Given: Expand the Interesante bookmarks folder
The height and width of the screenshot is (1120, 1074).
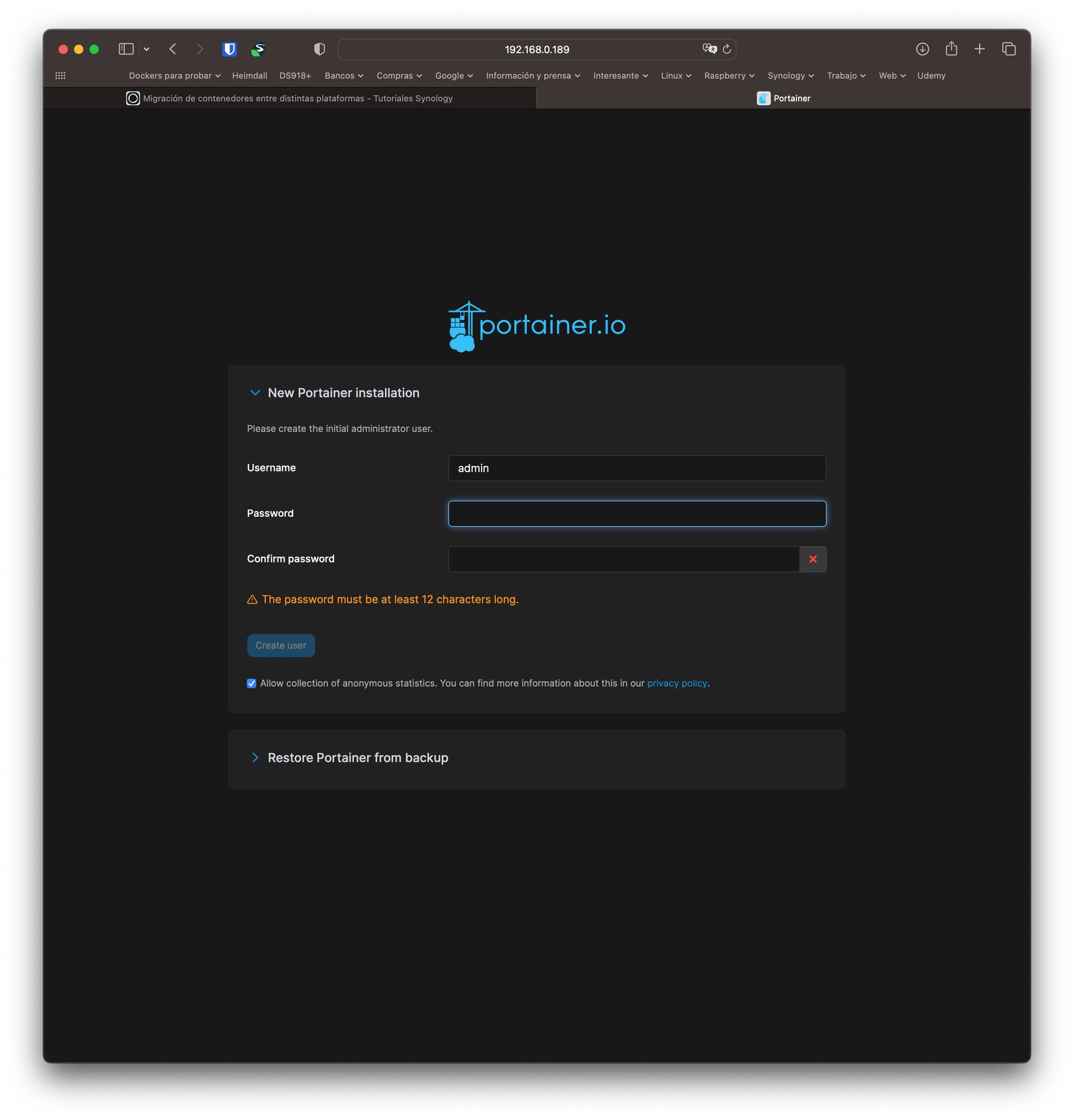Looking at the screenshot, I should [x=620, y=75].
